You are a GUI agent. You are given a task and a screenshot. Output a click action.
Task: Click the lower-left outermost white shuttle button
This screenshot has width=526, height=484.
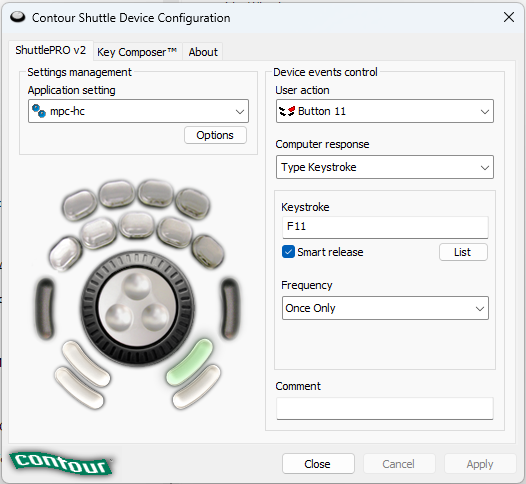coord(79,387)
